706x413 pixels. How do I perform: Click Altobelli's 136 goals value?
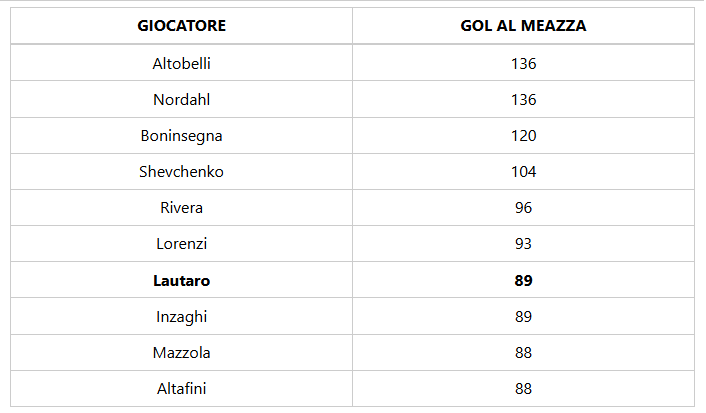click(523, 63)
